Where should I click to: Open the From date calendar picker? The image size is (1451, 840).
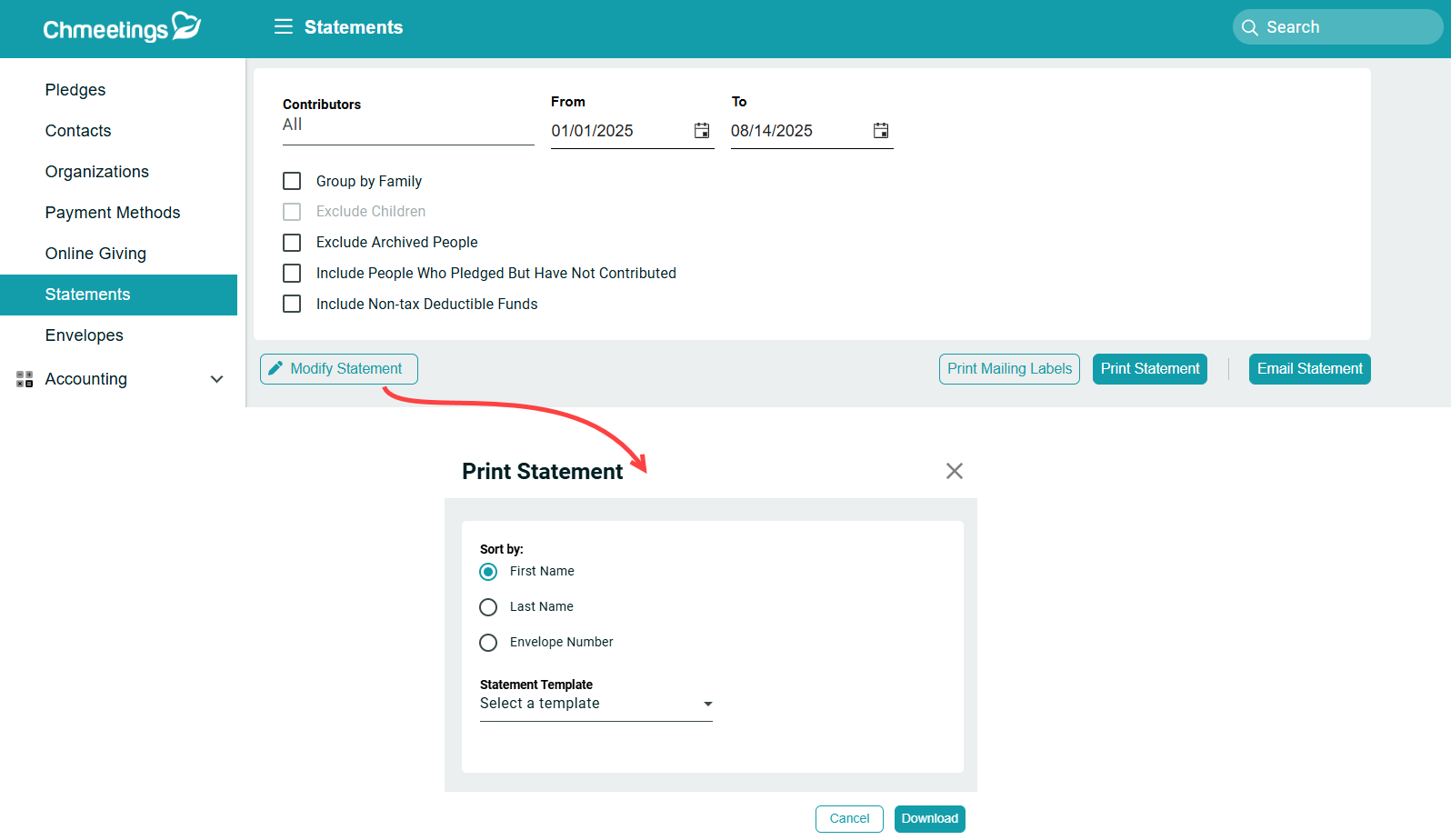click(702, 131)
